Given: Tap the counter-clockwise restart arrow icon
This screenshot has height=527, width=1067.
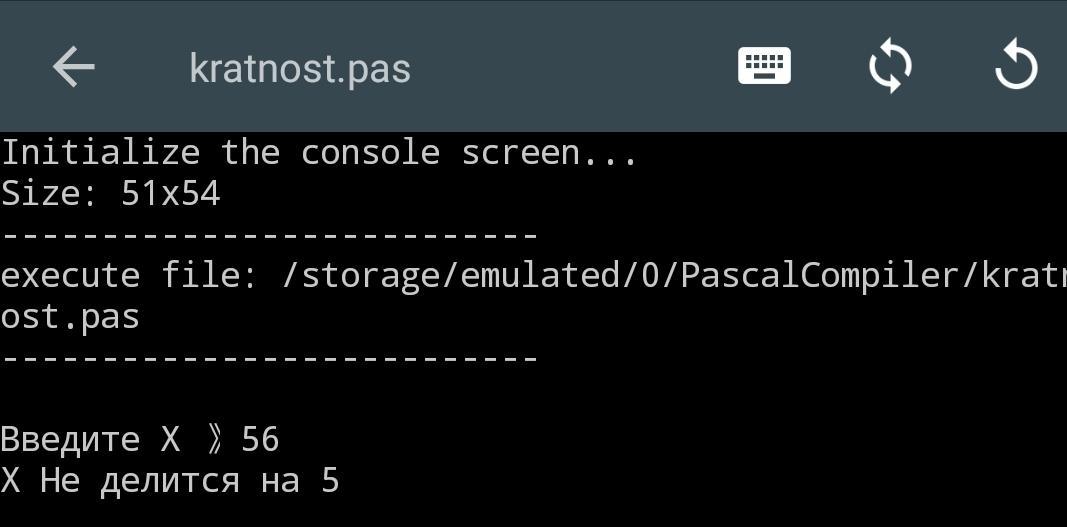Looking at the screenshot, I should coord(1016,67).
